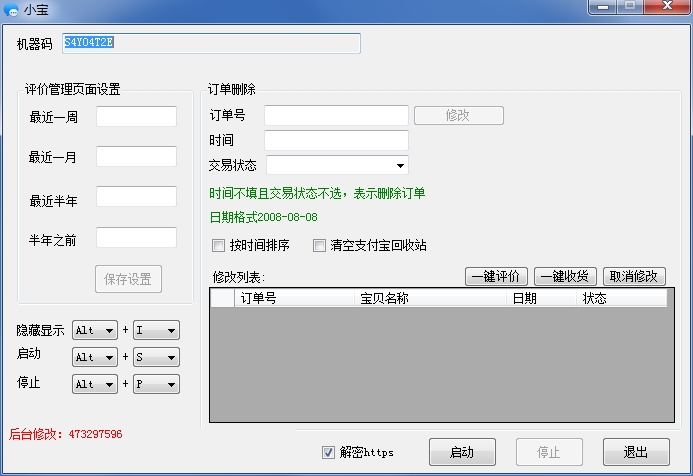Viewport: 693px width, 476px height.
Task: Open the 停止 Alt modifier dropdown
Action: [x=95, y=384]
